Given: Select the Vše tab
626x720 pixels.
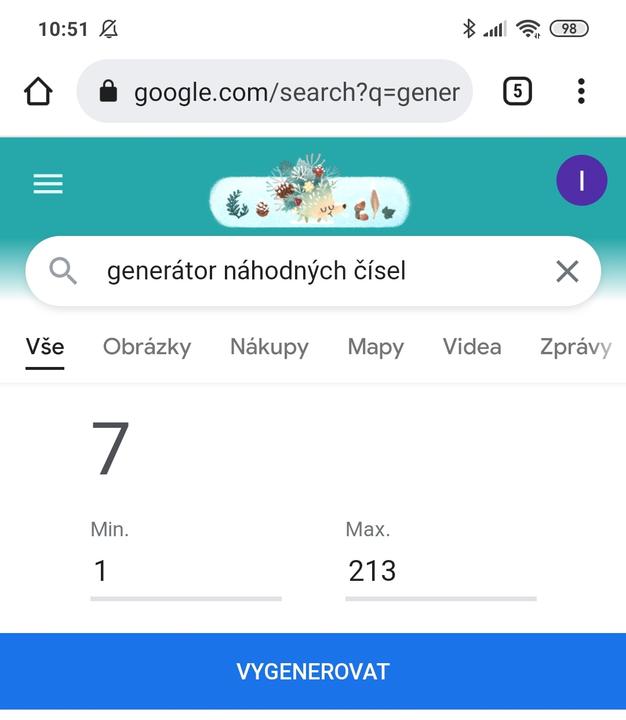Looking at the screenshot, I should [x=45, y=347].
